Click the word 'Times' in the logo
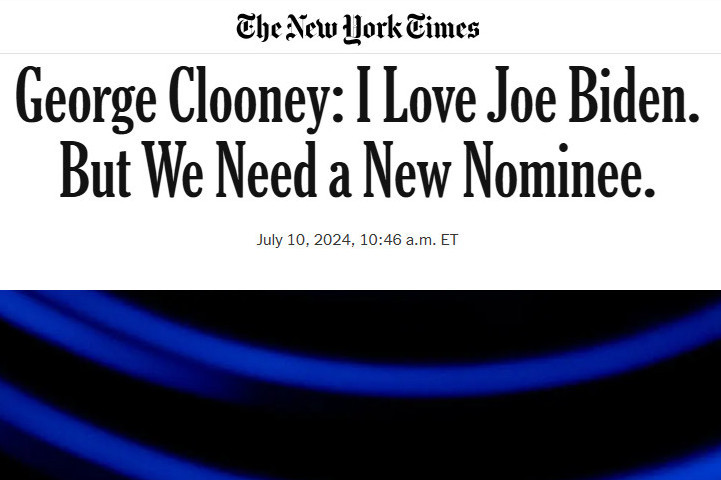Screen dimensions: 721x480 (x=443, y=27)
